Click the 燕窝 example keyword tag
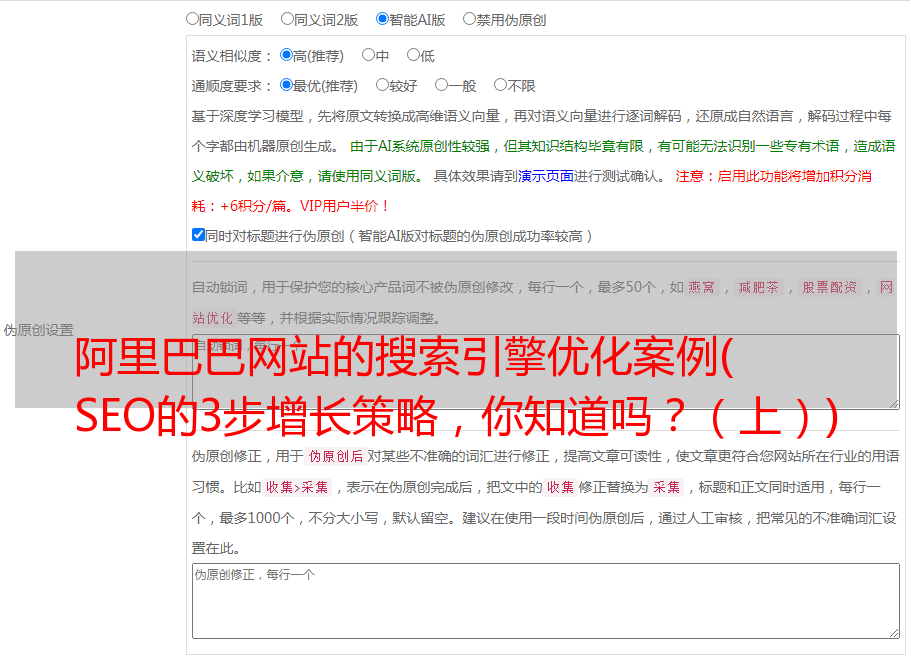 pos(701,287)
